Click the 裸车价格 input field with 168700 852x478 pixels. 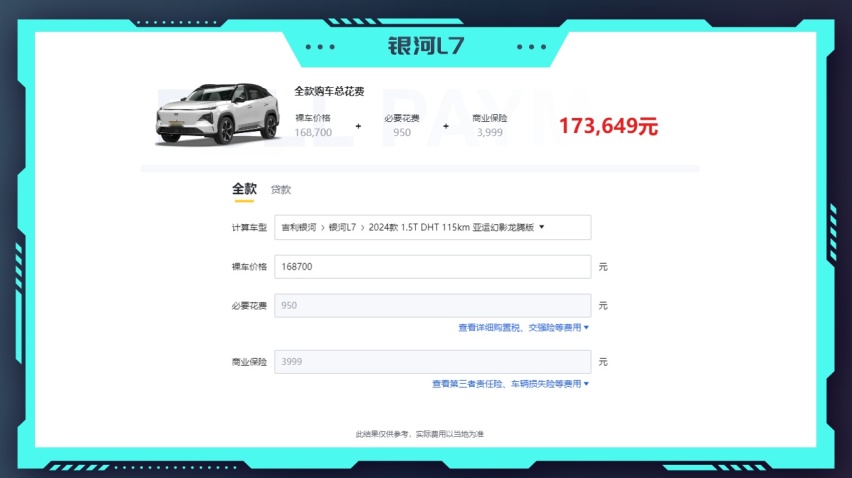pos(433,267)
